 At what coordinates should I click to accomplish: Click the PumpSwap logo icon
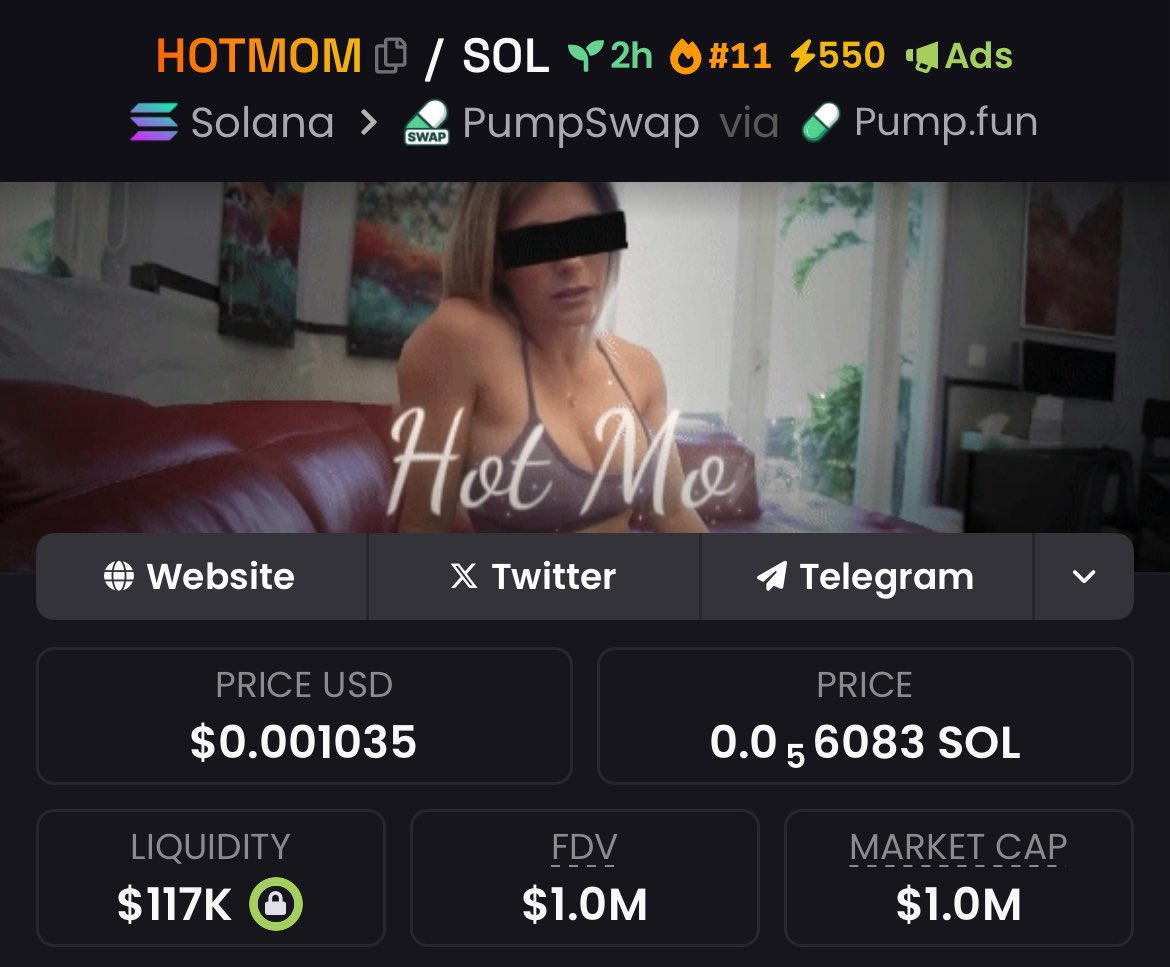click(427, 122)
